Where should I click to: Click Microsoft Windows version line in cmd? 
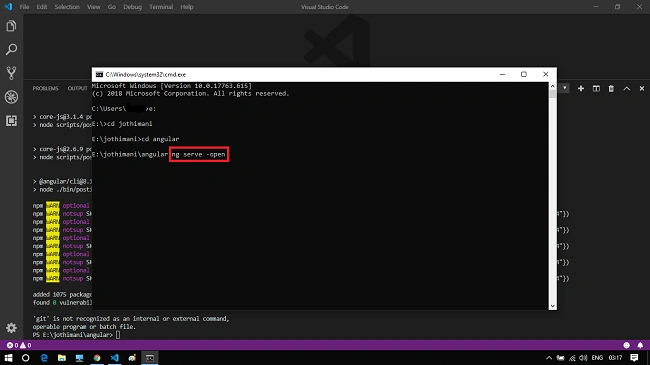coord(172,86)
